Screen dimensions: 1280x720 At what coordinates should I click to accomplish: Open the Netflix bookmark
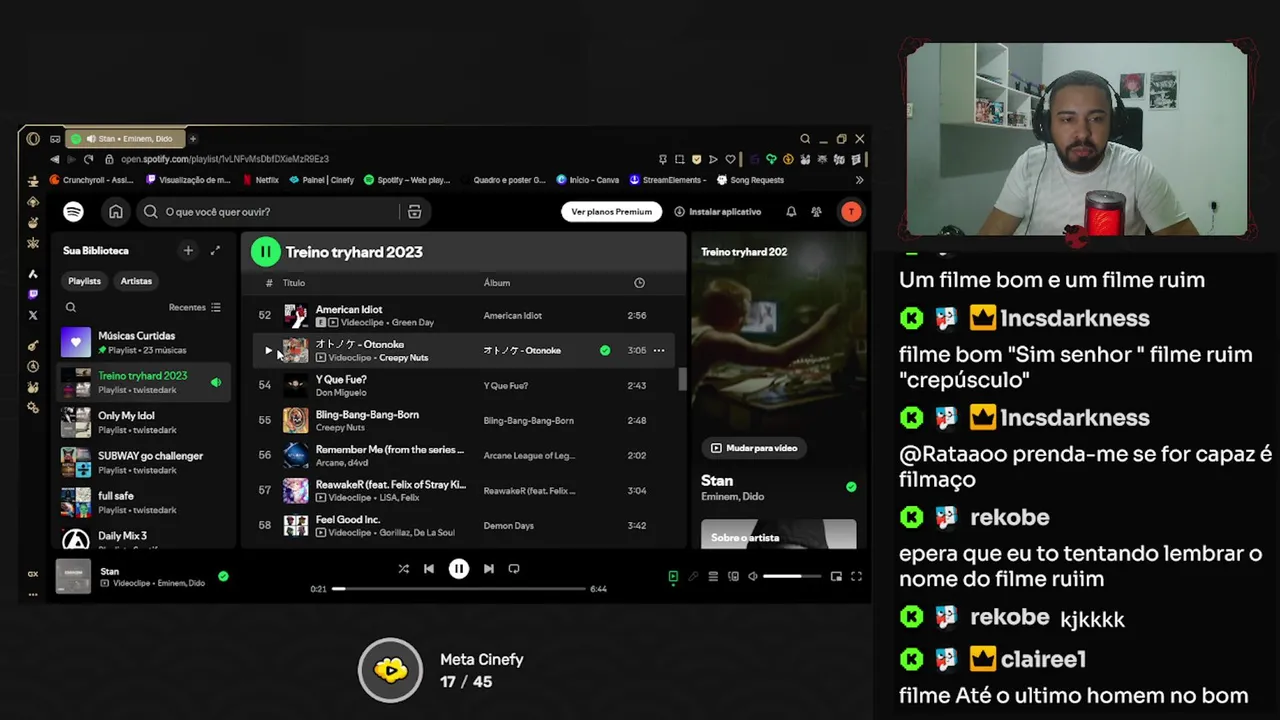click(x=260, y=180)
